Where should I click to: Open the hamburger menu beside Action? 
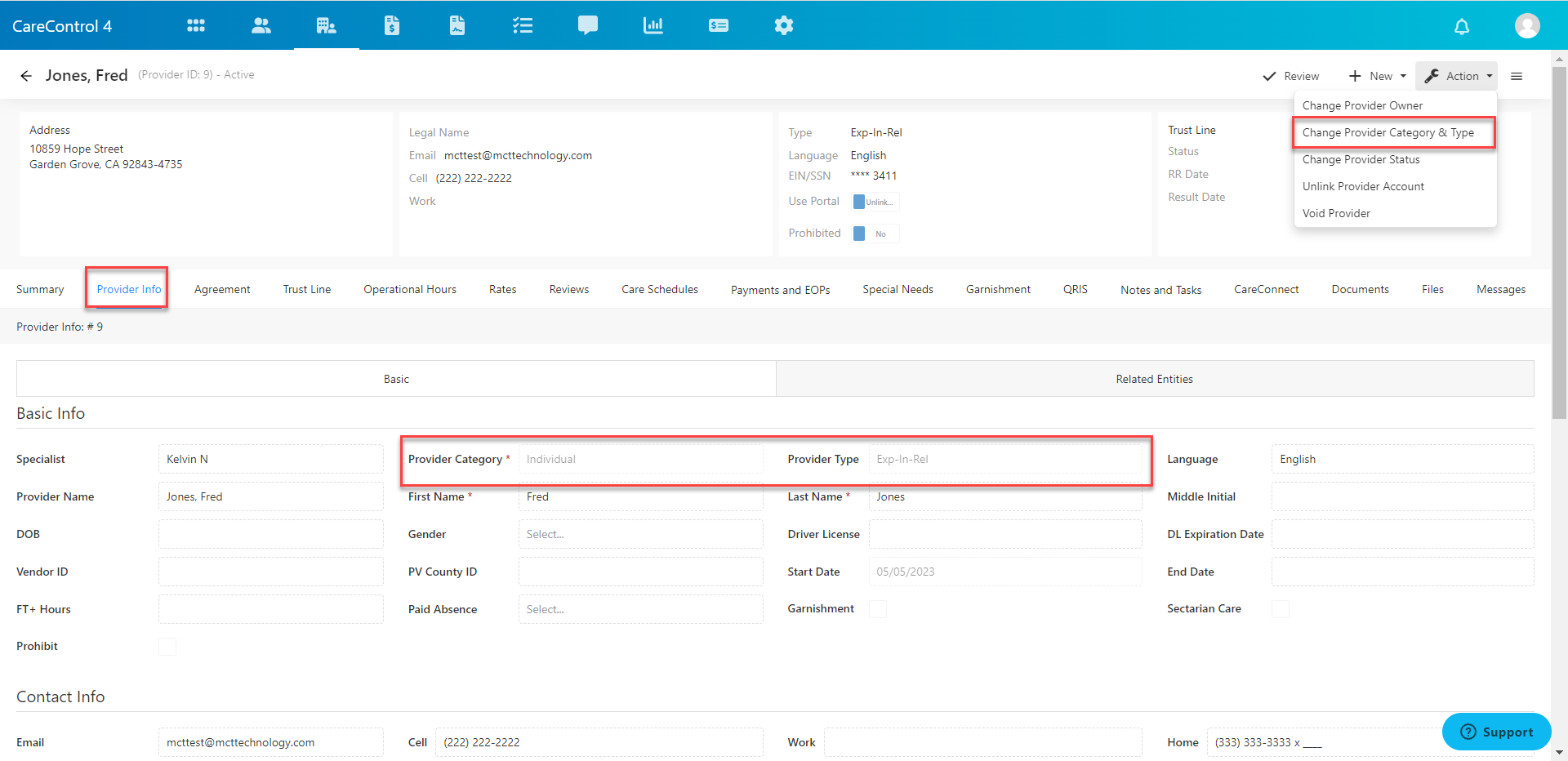pos(1517,76)
